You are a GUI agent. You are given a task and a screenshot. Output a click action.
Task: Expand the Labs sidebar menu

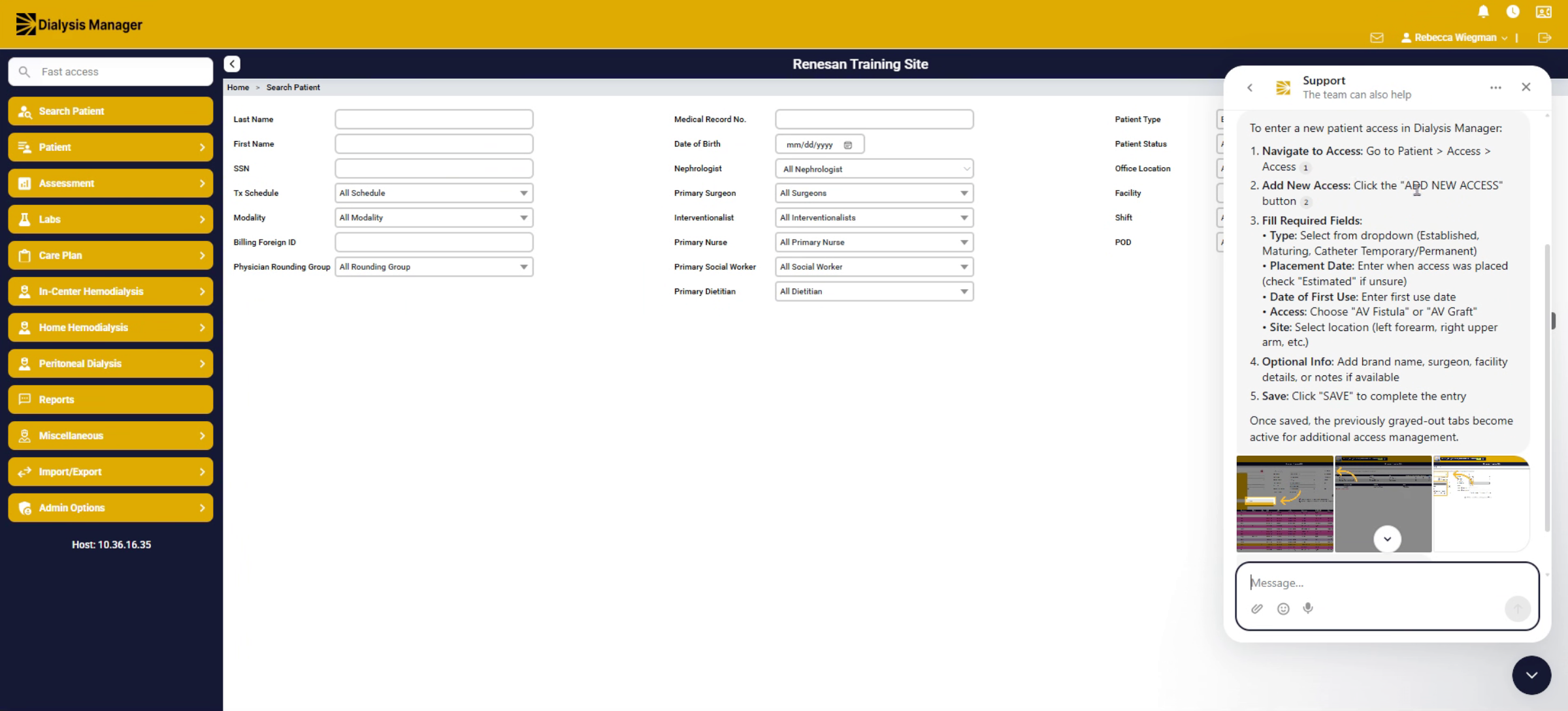[x=110, y=219]
